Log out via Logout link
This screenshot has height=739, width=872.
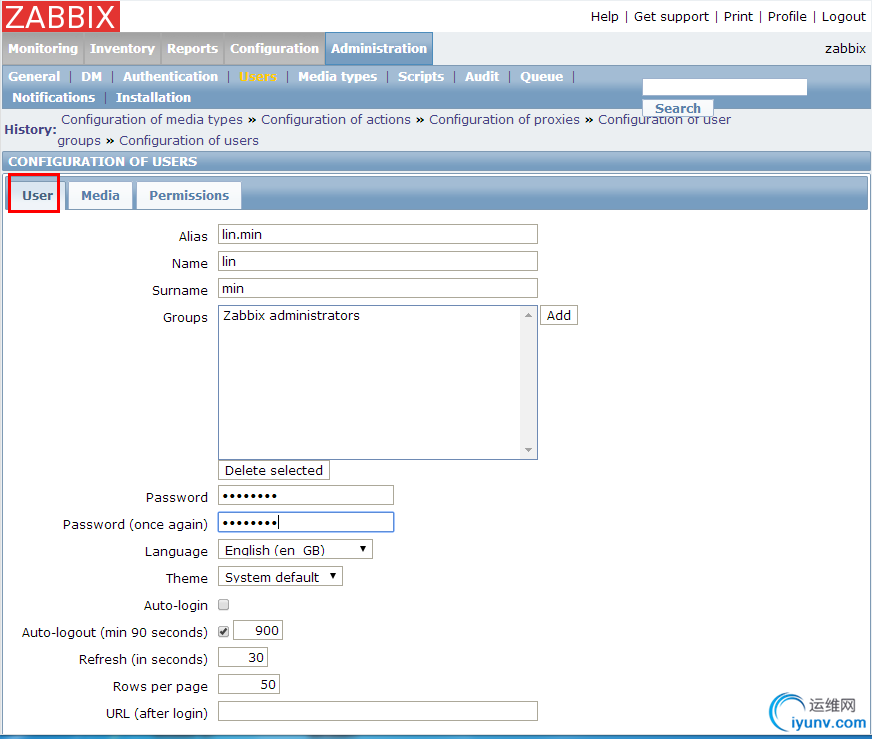click(x=844, y=17)
